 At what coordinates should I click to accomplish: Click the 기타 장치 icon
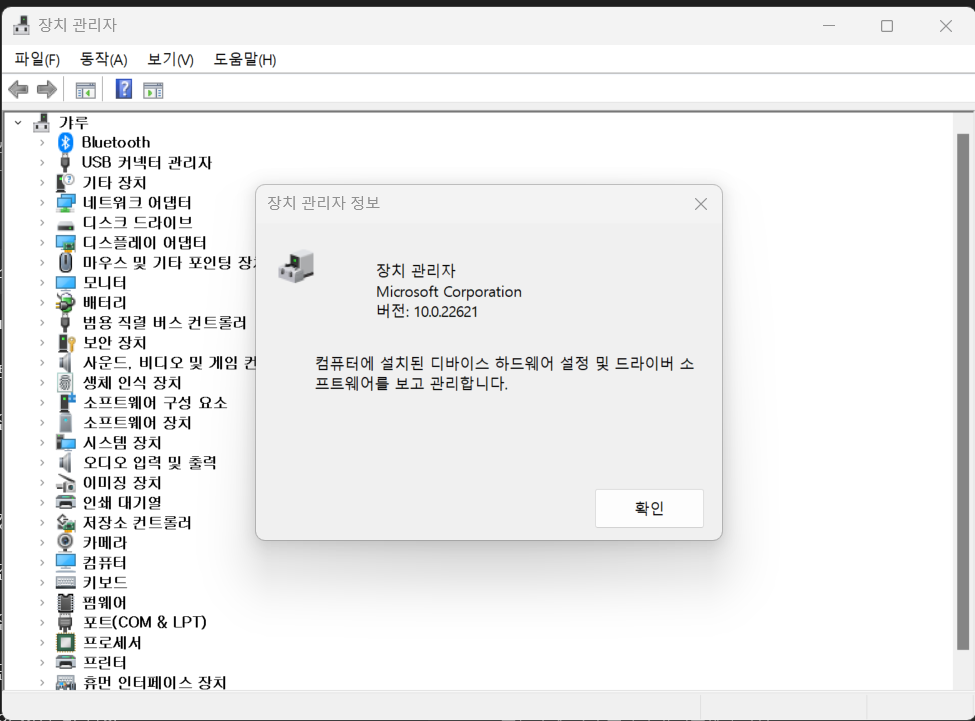click(65, 182)
